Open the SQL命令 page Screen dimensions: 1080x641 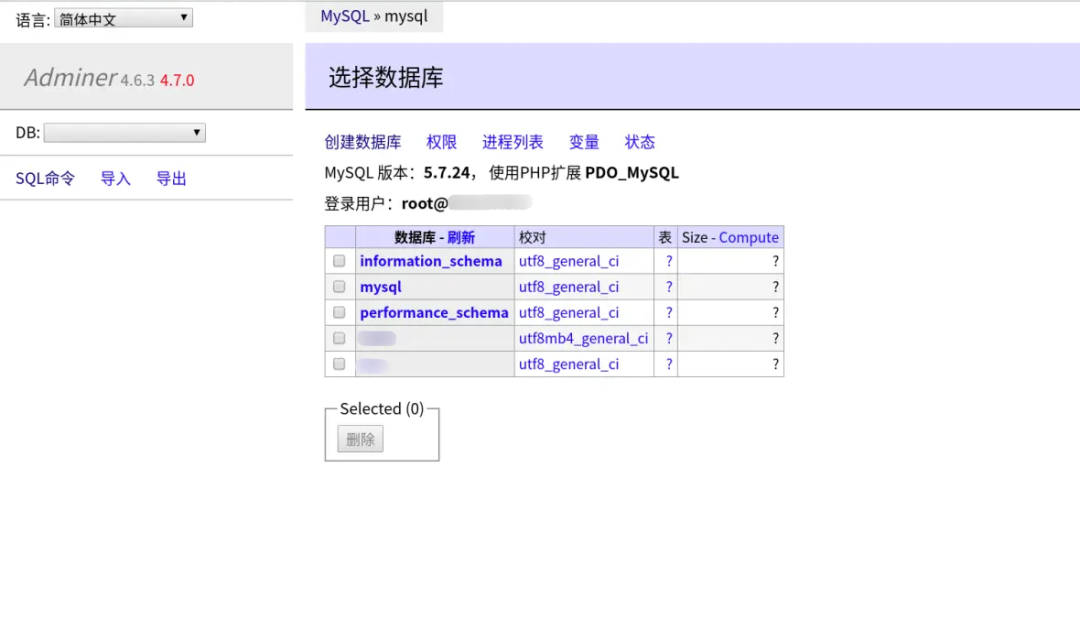[x=45, y=178]
